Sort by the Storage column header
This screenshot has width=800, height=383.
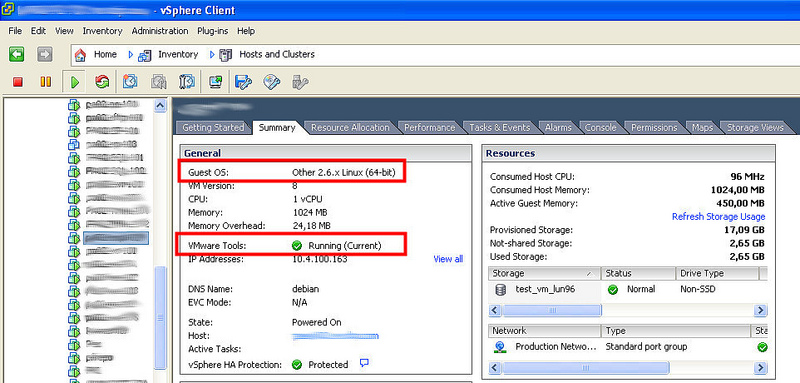[544, 273]
